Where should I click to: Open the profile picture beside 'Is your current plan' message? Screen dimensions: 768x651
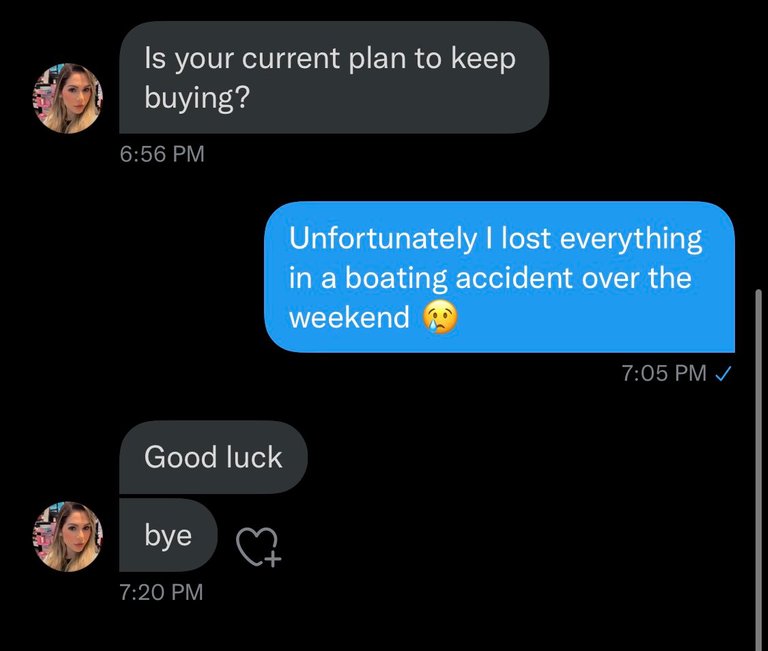point(68,98)
